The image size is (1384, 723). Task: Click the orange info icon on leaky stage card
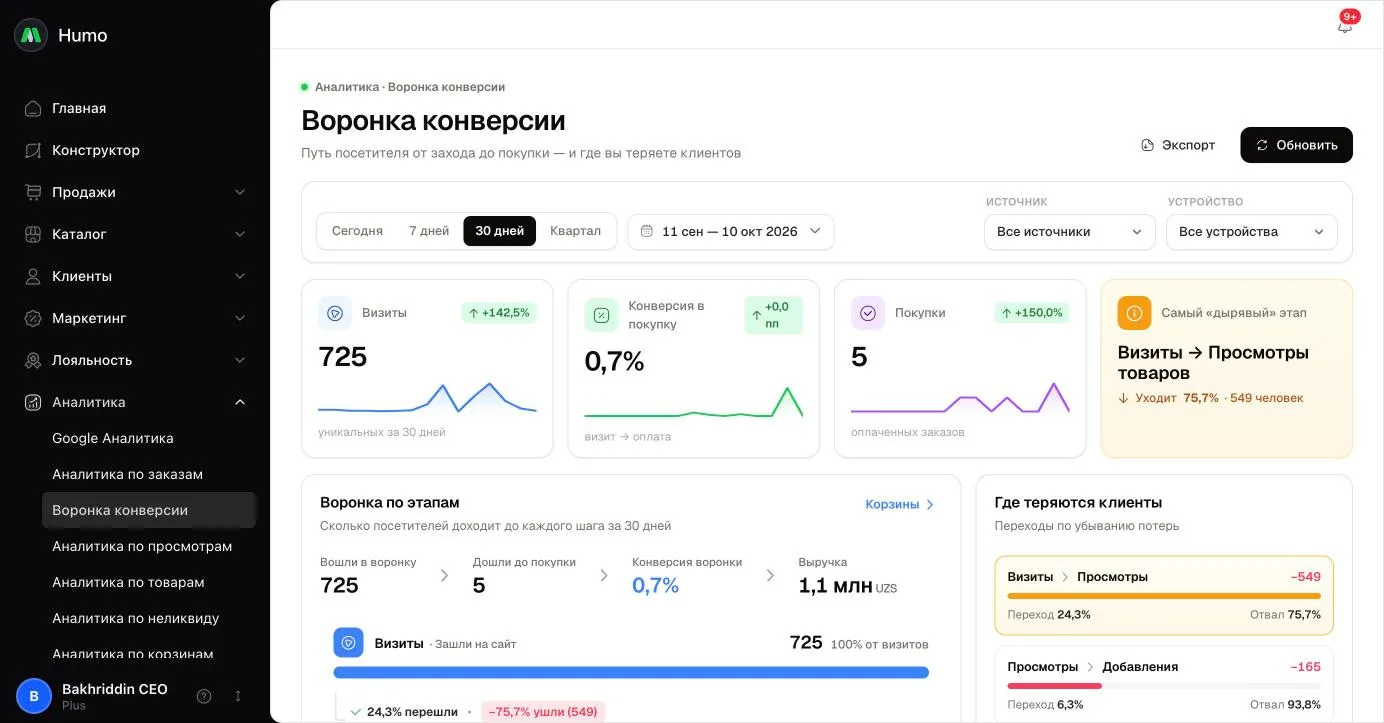click(x=1134, y=313)
